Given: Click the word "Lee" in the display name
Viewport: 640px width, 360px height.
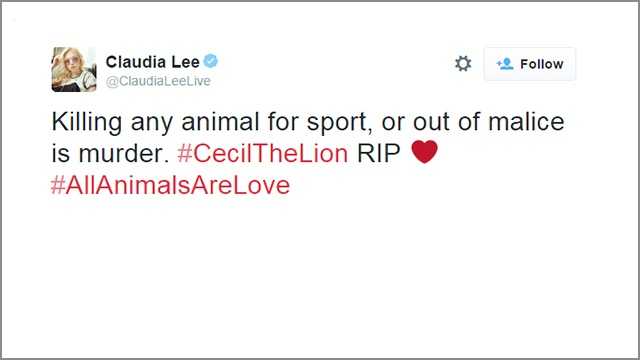Looking at the screenshot, I should pos(185,62).
